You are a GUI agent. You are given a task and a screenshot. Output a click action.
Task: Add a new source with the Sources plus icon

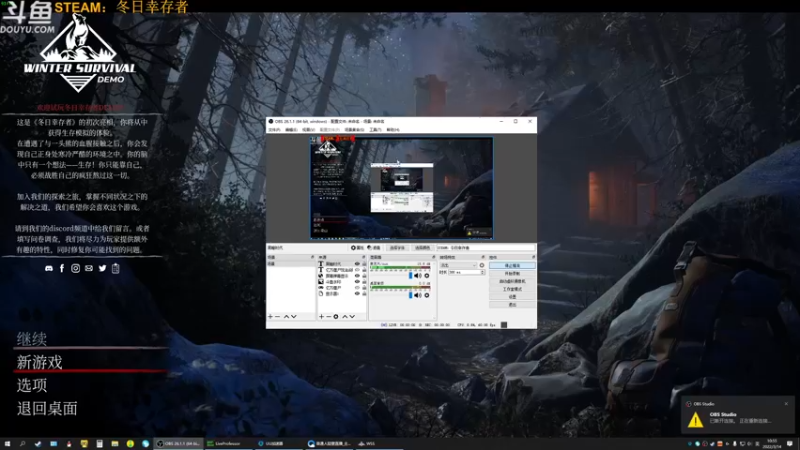[321, 317]
